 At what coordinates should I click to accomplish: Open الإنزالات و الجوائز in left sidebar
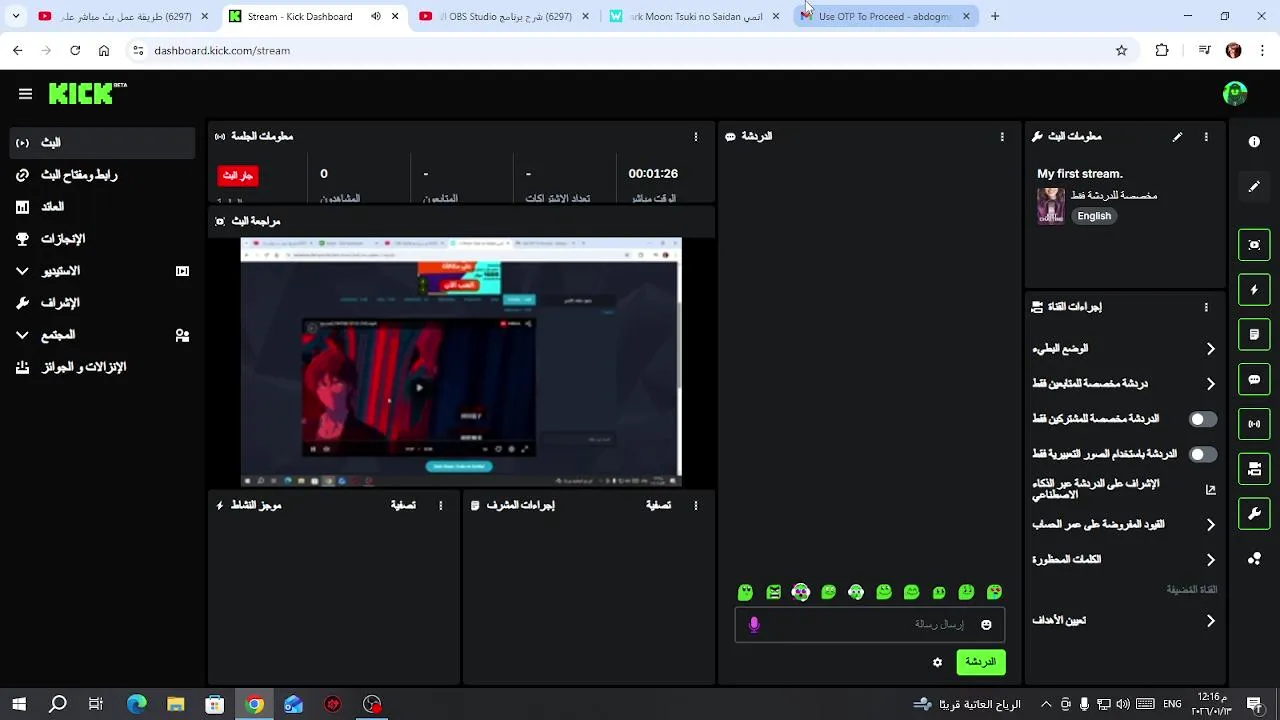click(x=102, y=367)
